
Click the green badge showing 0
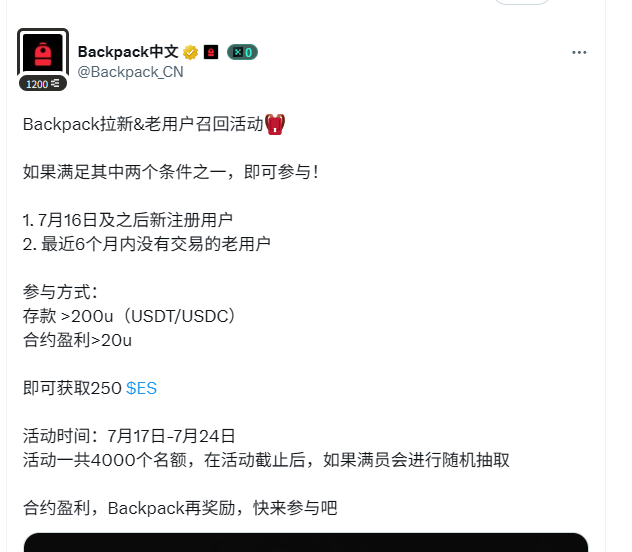(x=242, y=52)
